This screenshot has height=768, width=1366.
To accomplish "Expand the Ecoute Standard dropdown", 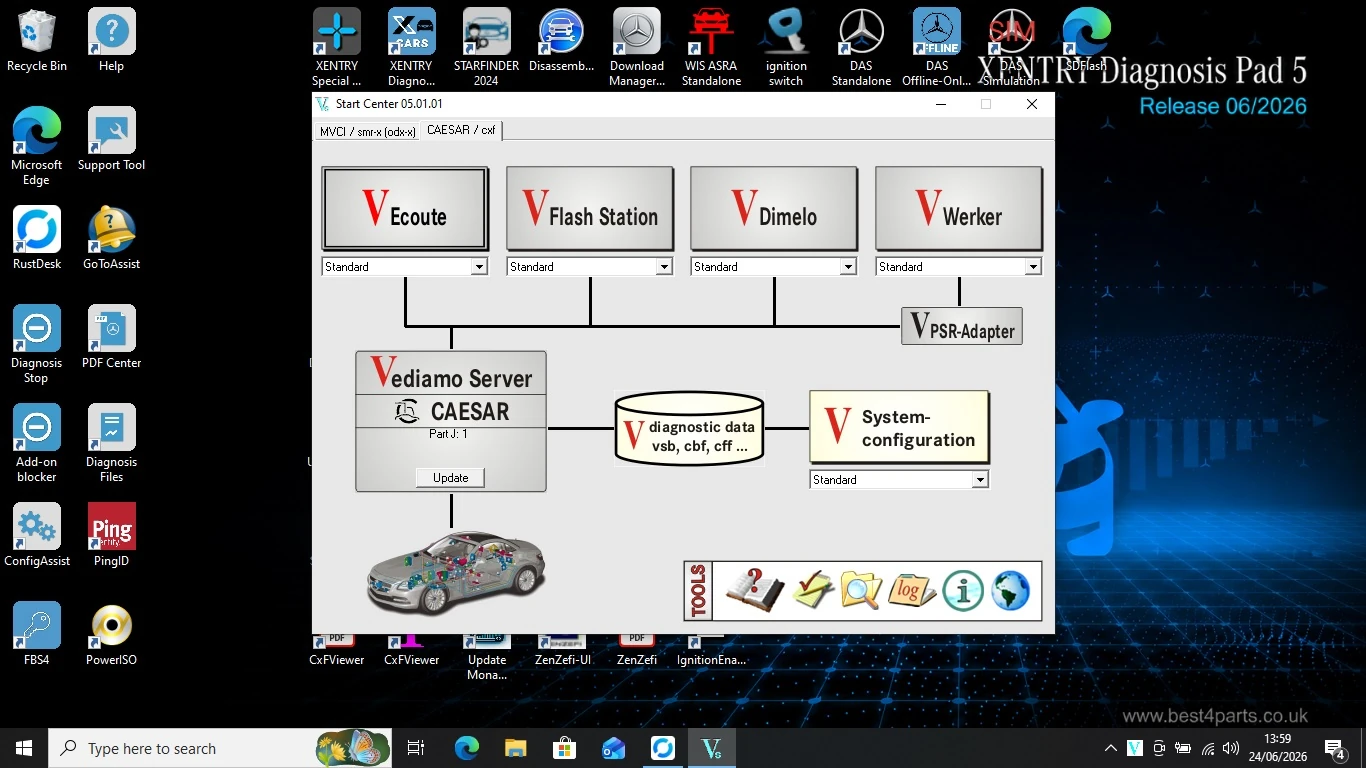I will point(479,267).
